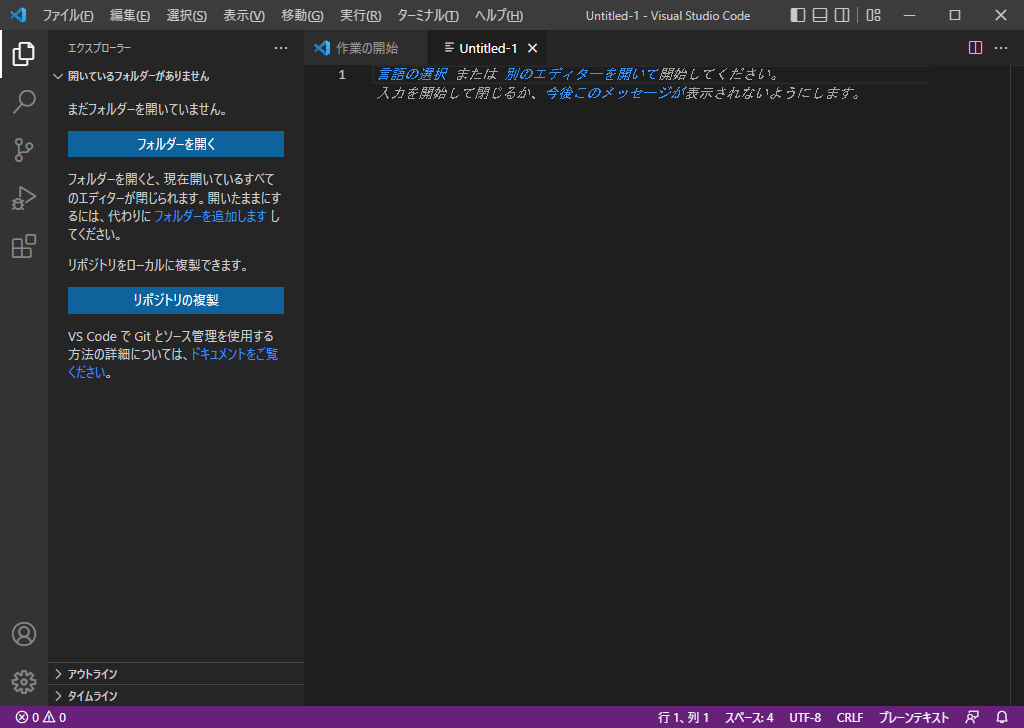Open the スペース: 4 indentation selector
This screenshot has height=728, width=1024.
[749, 717]
